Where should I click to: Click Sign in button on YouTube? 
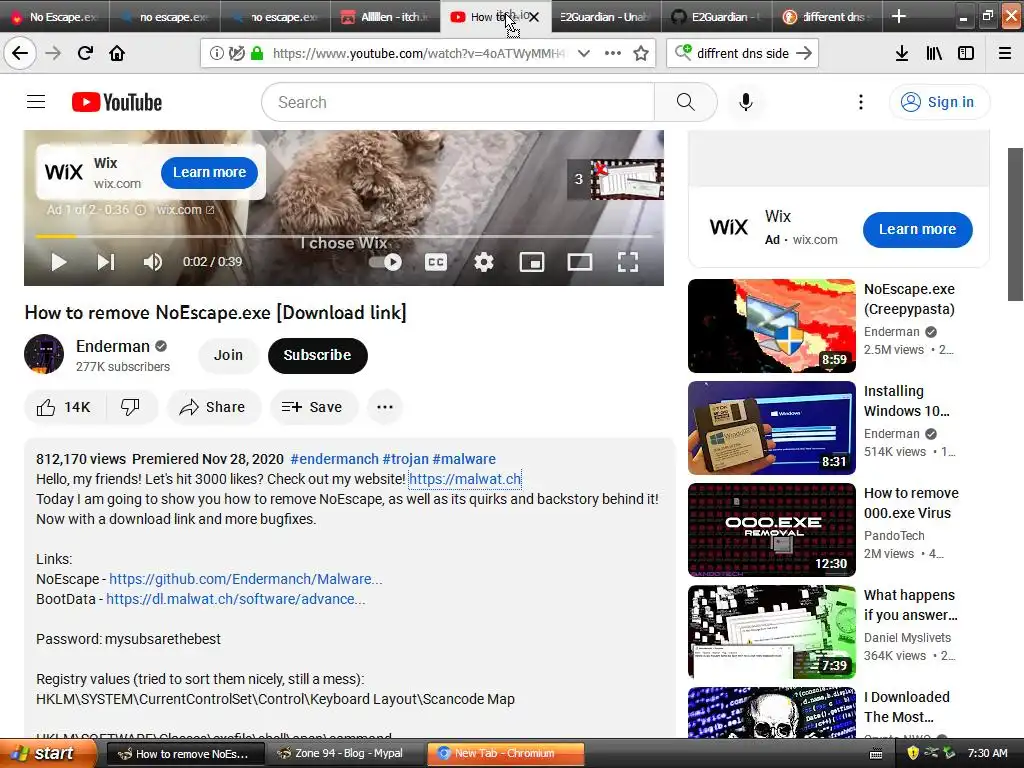(x=939, y=102)
